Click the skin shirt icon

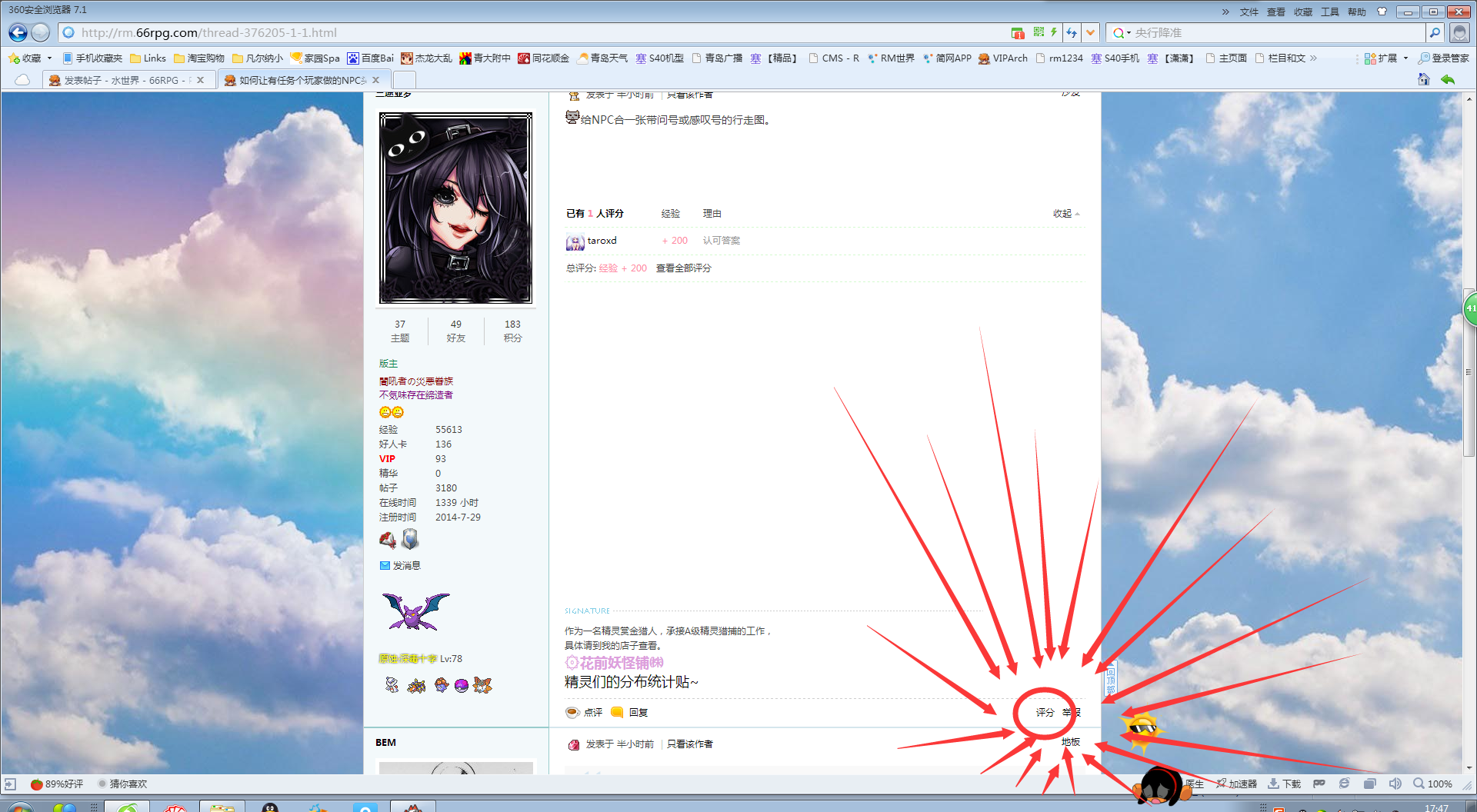(x=1382, y=12)
